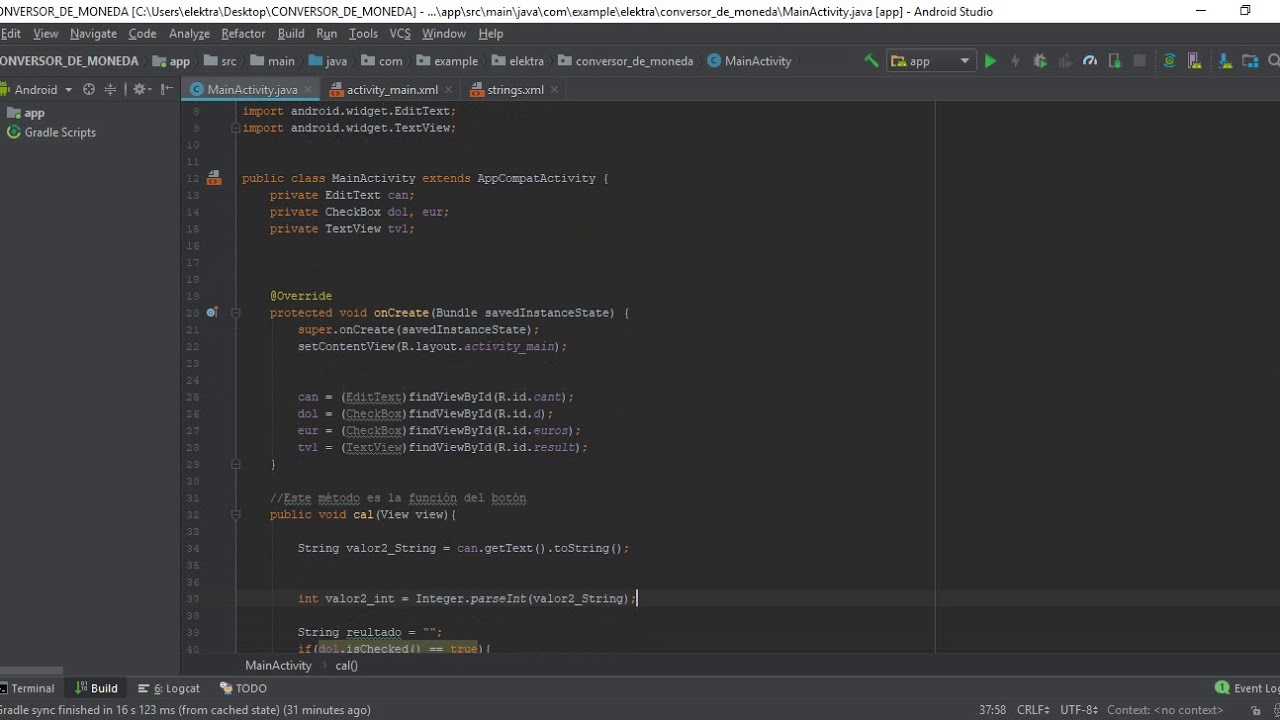The height and width of the screenshot is (720, 1280).
Task: Open the Navigate menu
Action: [93, 33]
